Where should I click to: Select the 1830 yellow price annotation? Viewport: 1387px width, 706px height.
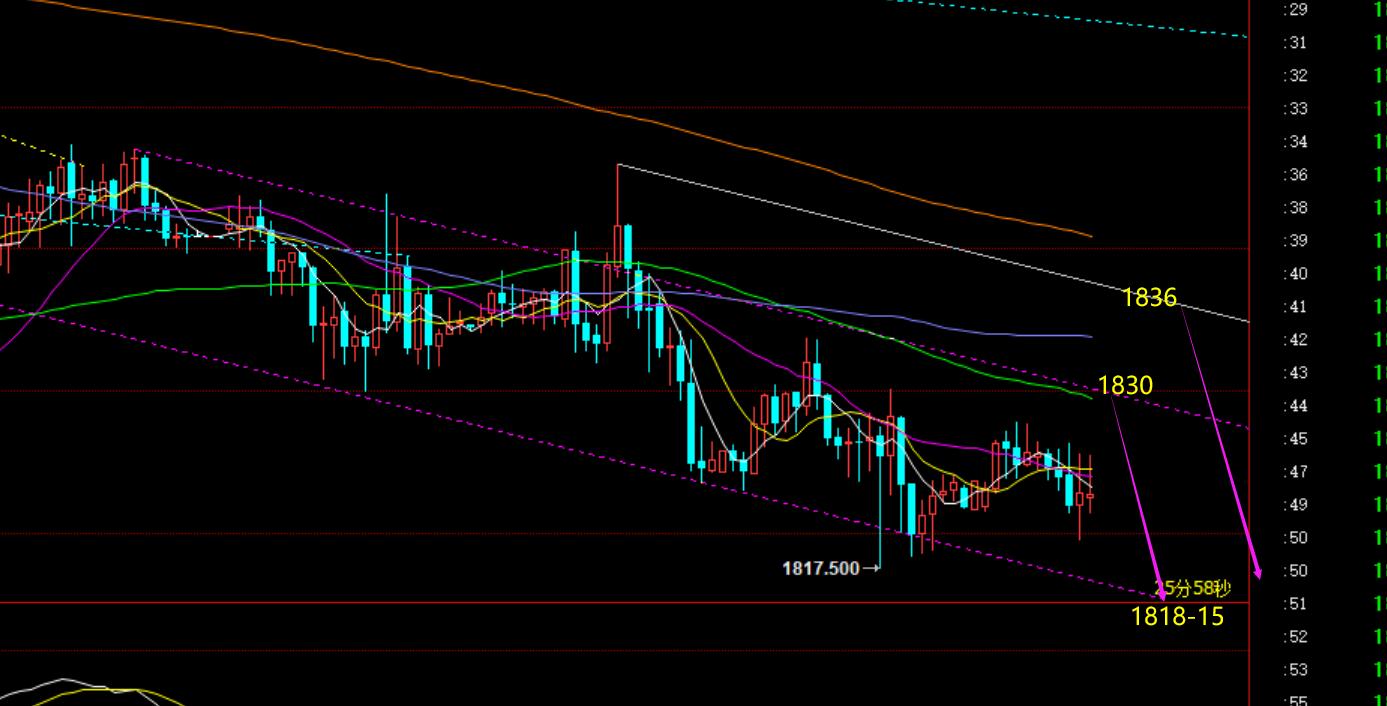point(1125,385)
